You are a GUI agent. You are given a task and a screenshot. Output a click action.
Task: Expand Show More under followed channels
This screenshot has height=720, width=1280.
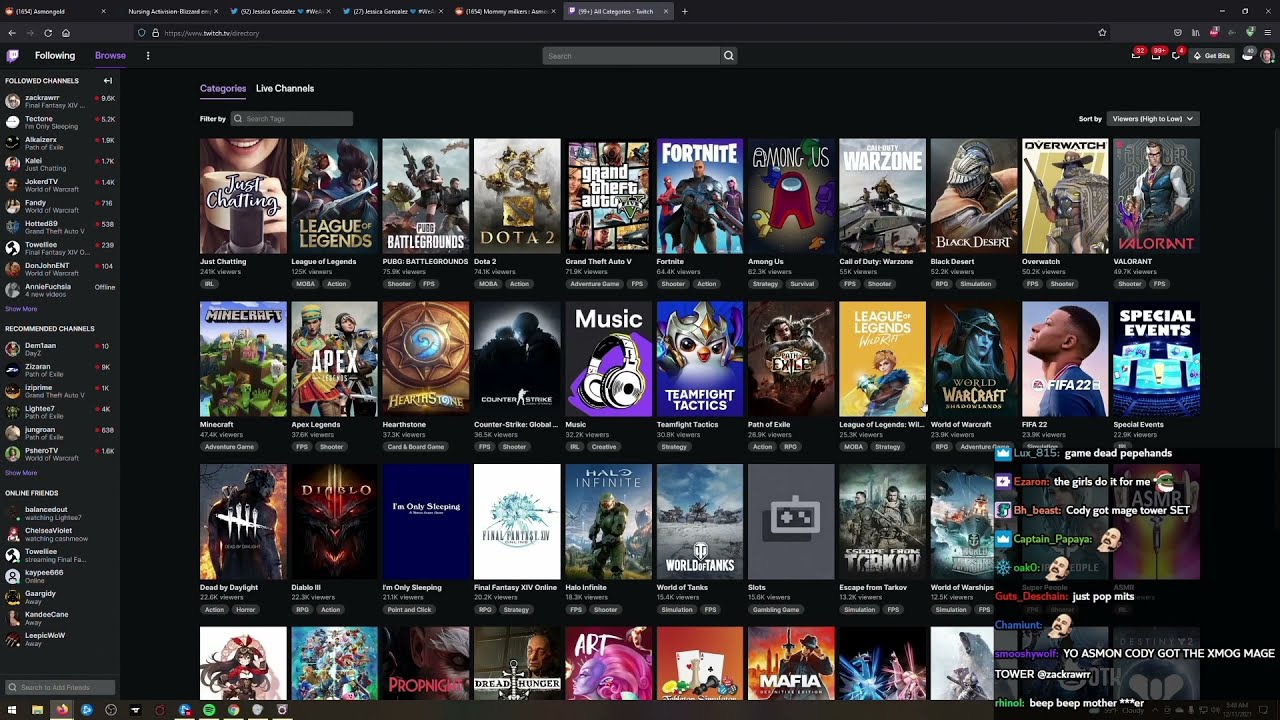[x=21, y=309]
